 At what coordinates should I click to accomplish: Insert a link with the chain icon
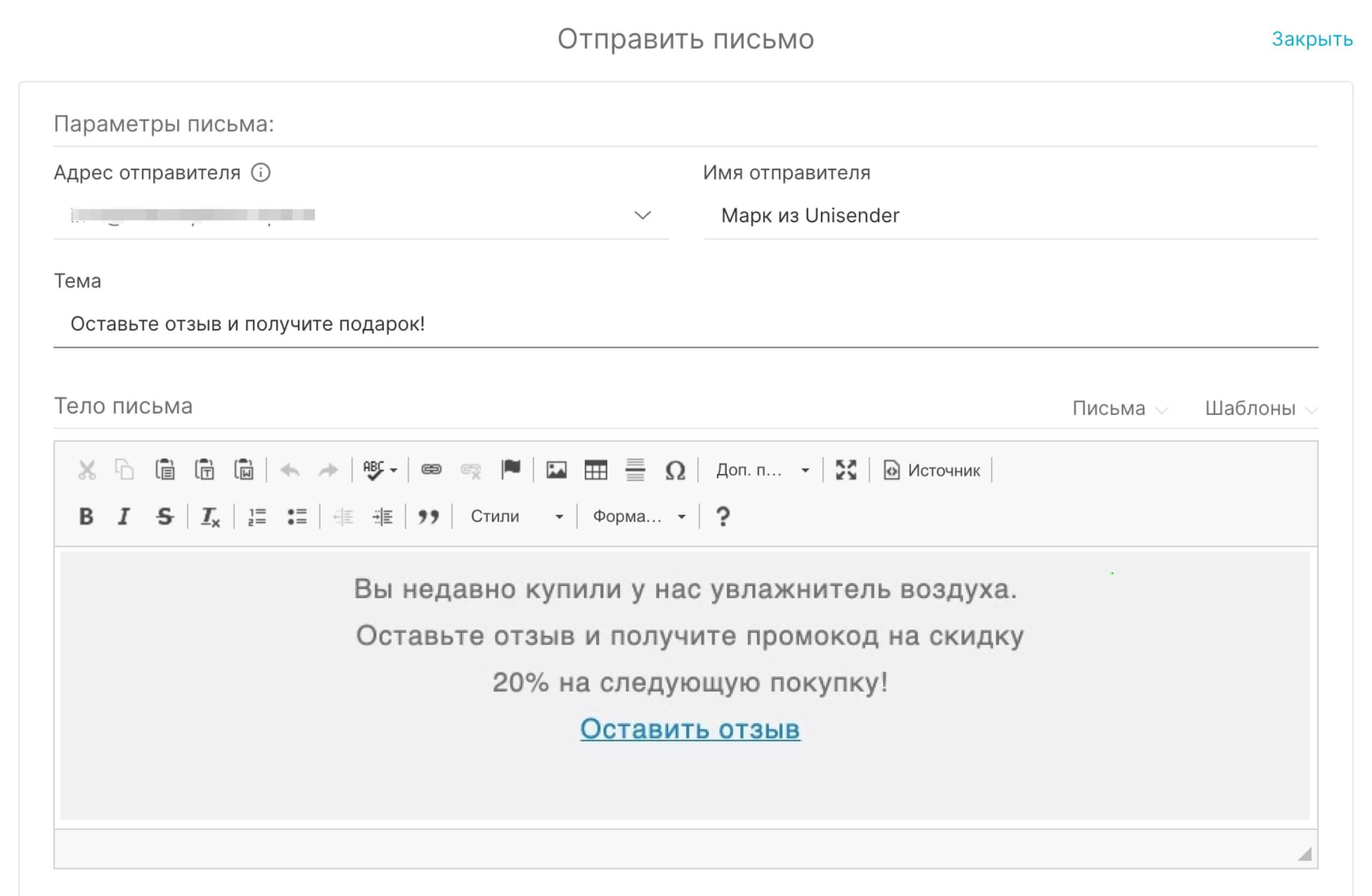(x=431, y=470)
